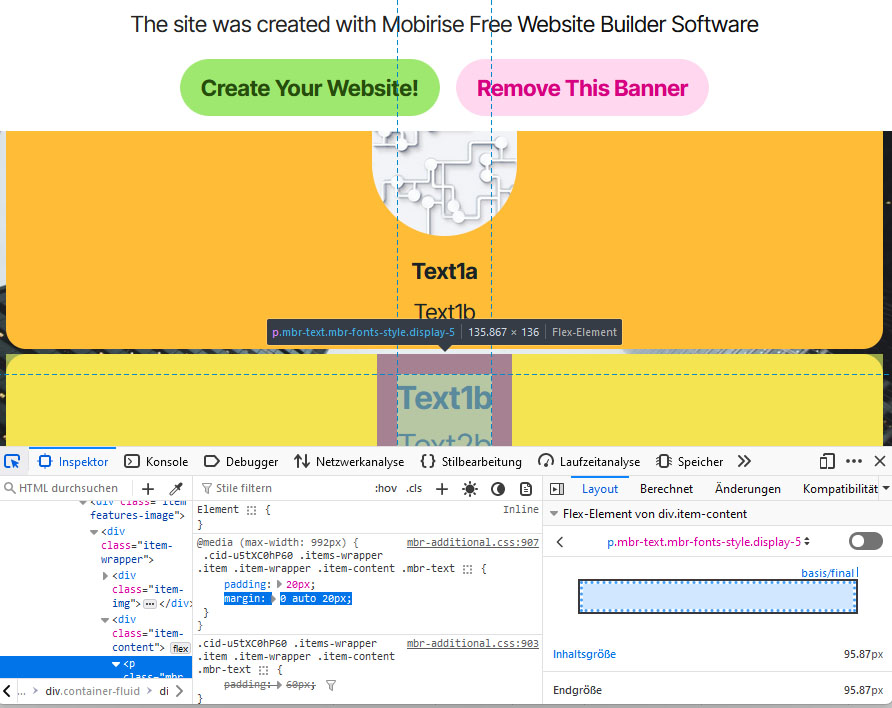Viewport: 892px width, 708px height.
Task: Expand the padding shorthand value
Action: [280, 584]
